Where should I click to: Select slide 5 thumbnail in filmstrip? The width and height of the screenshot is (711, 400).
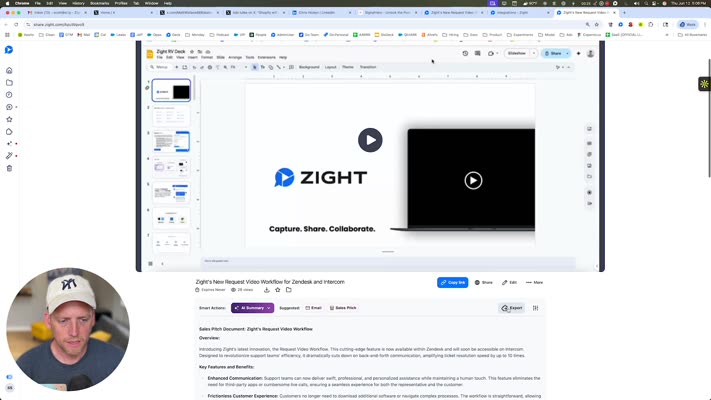tap(171, 193)
